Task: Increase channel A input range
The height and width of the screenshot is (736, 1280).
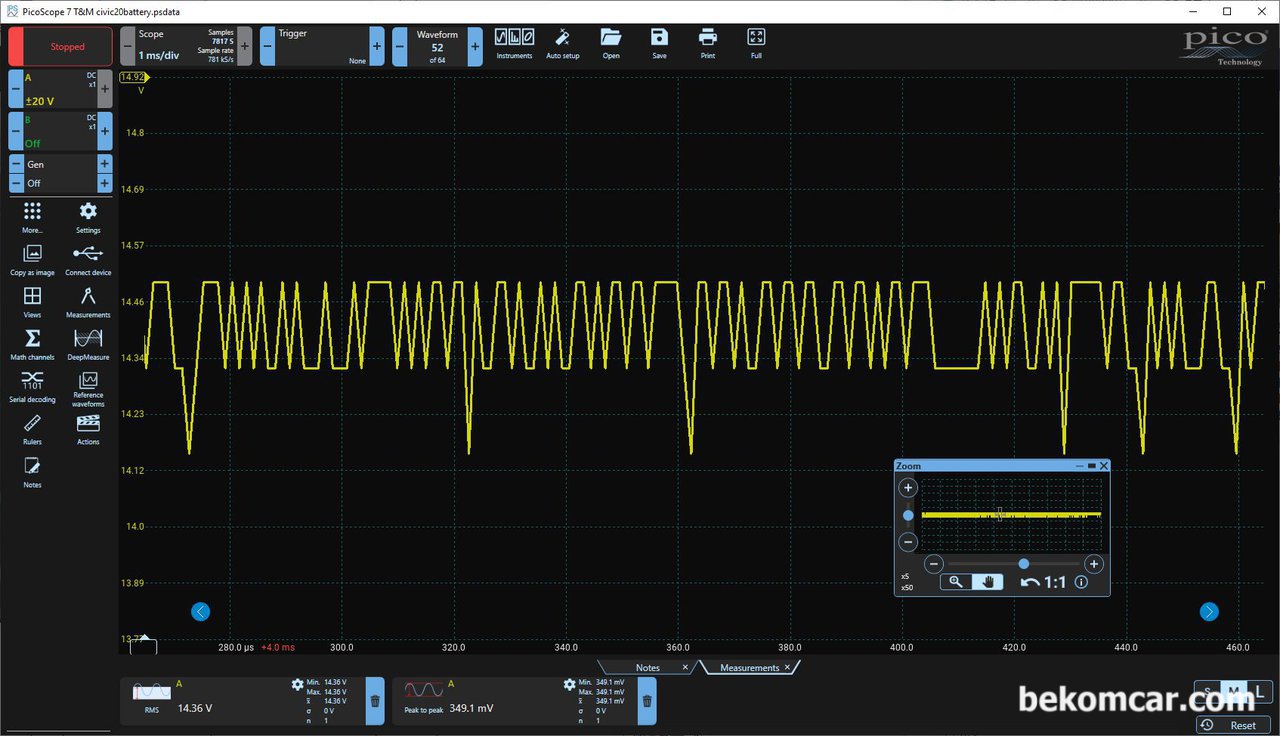Action: coord(105,89)
